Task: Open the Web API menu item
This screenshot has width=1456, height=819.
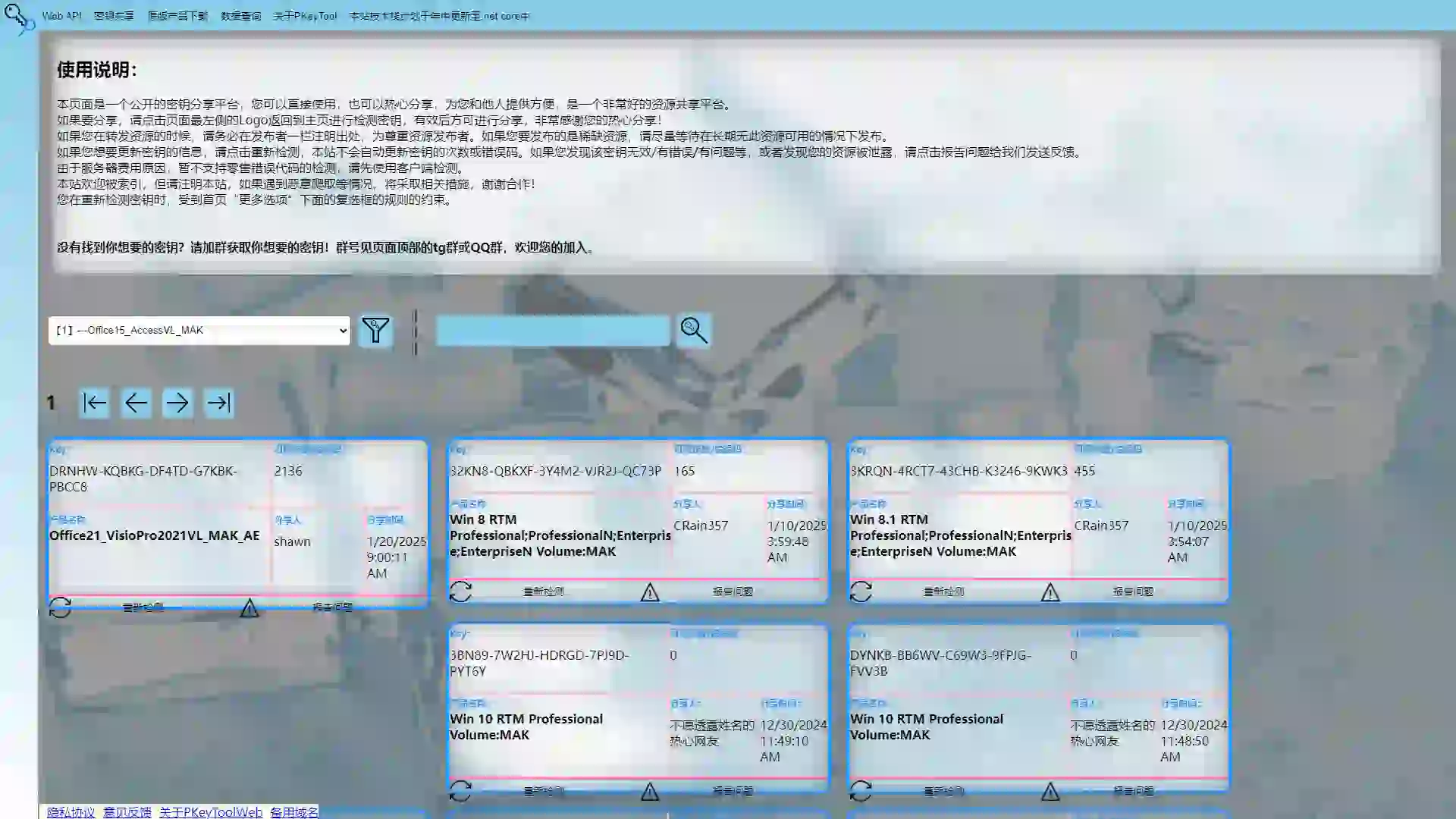Action: tap(61, 15)
